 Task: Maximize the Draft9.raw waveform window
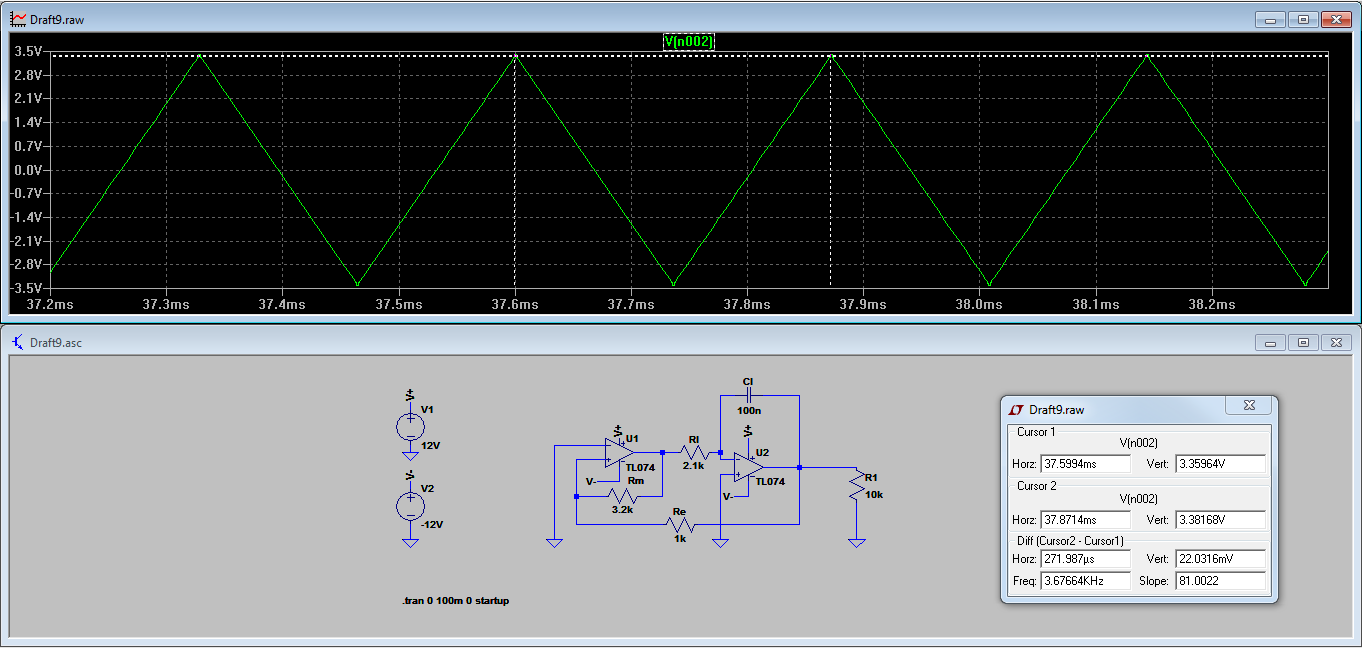click(x=1303, y=19)
